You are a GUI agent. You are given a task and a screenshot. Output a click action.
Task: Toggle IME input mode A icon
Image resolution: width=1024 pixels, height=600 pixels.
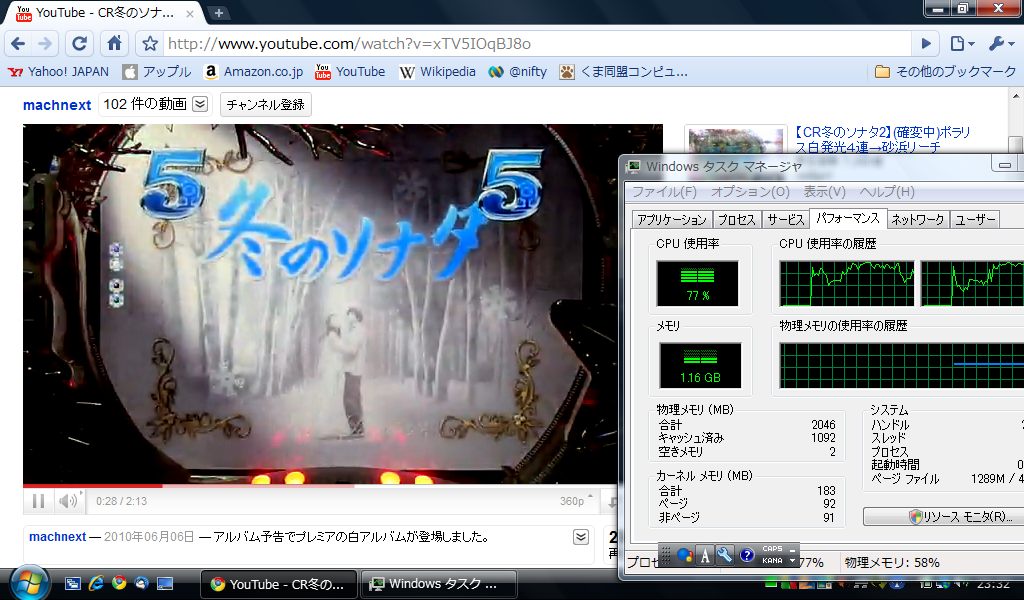pyautogui.click(x=705, y=555)
